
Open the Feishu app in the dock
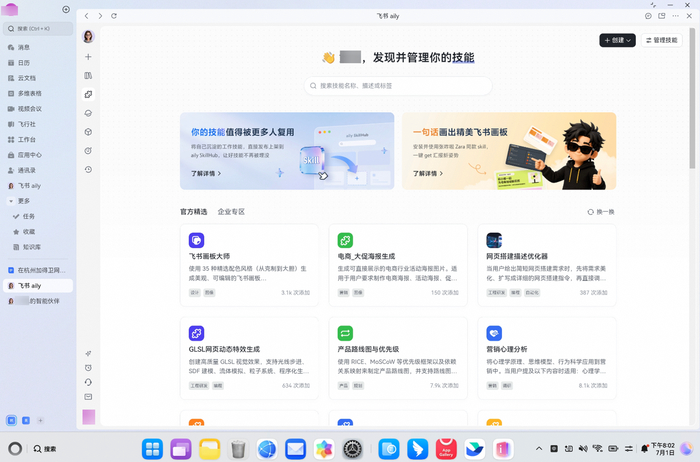[475, 449]
